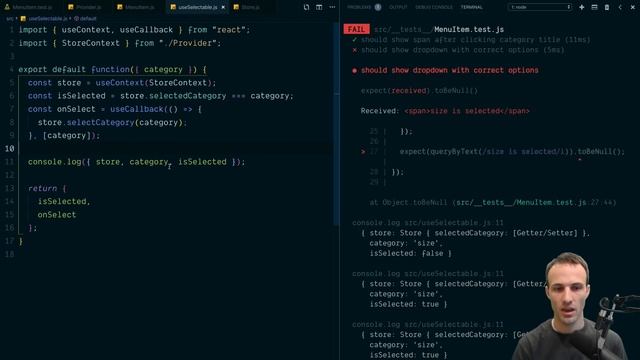The width and height of the screenshot is (640, 360).
Task: Open the src/__tests__/MenuItem.test.js stack trace link
Action: coord(521,202)
